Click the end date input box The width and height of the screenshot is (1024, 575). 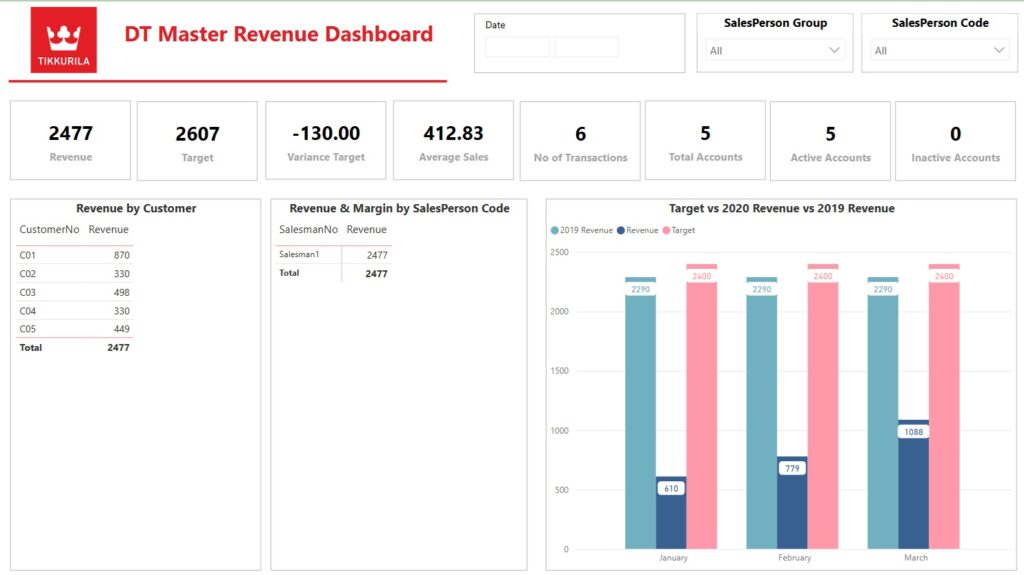(x=586, y=47)
